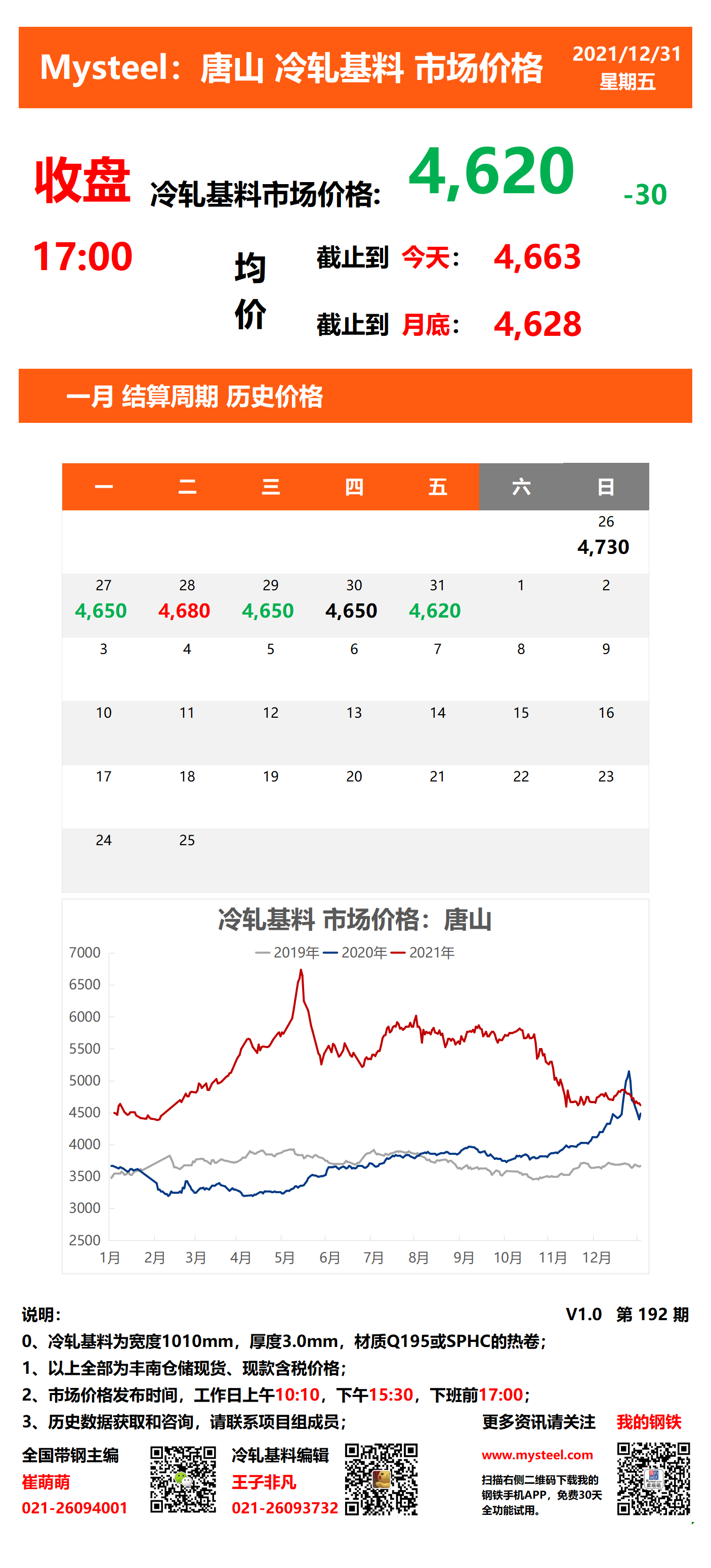Click the 15:30 publish time in notes
Viewport: 711px width, 1568px height.
391,1395
